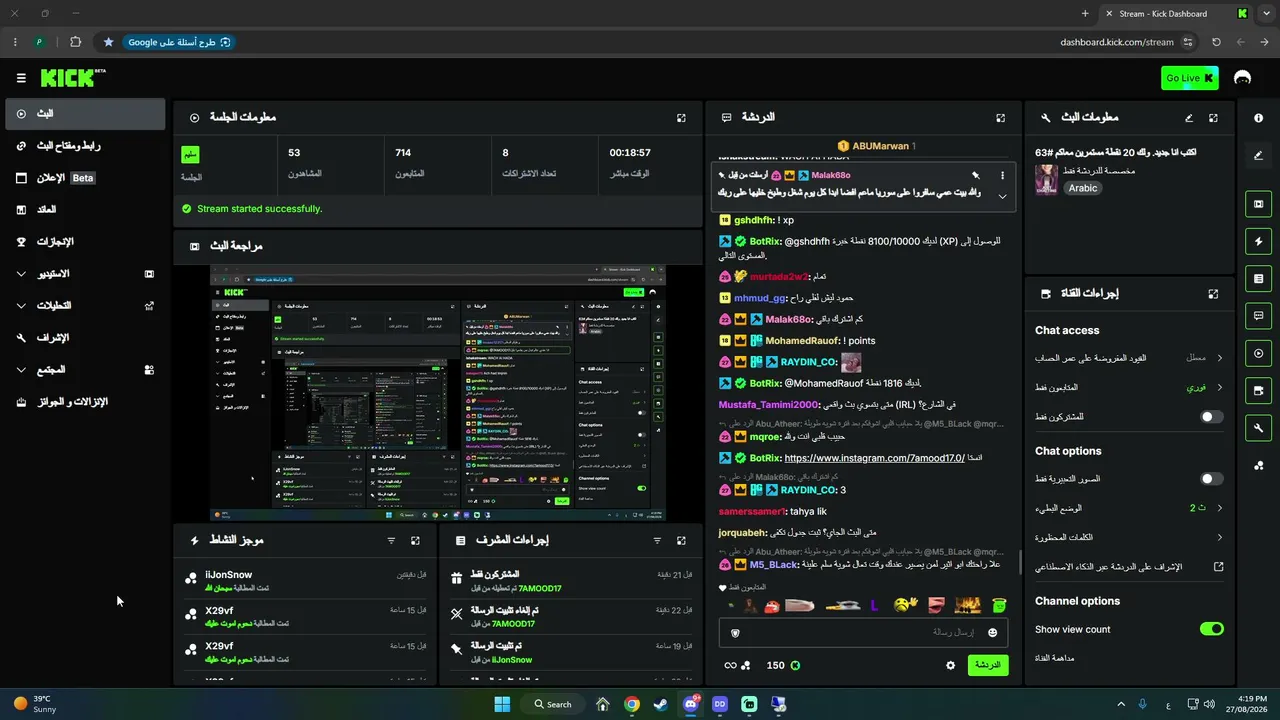Open slow mode (الوضع البطيء) settings chevron

point(1219,508)
